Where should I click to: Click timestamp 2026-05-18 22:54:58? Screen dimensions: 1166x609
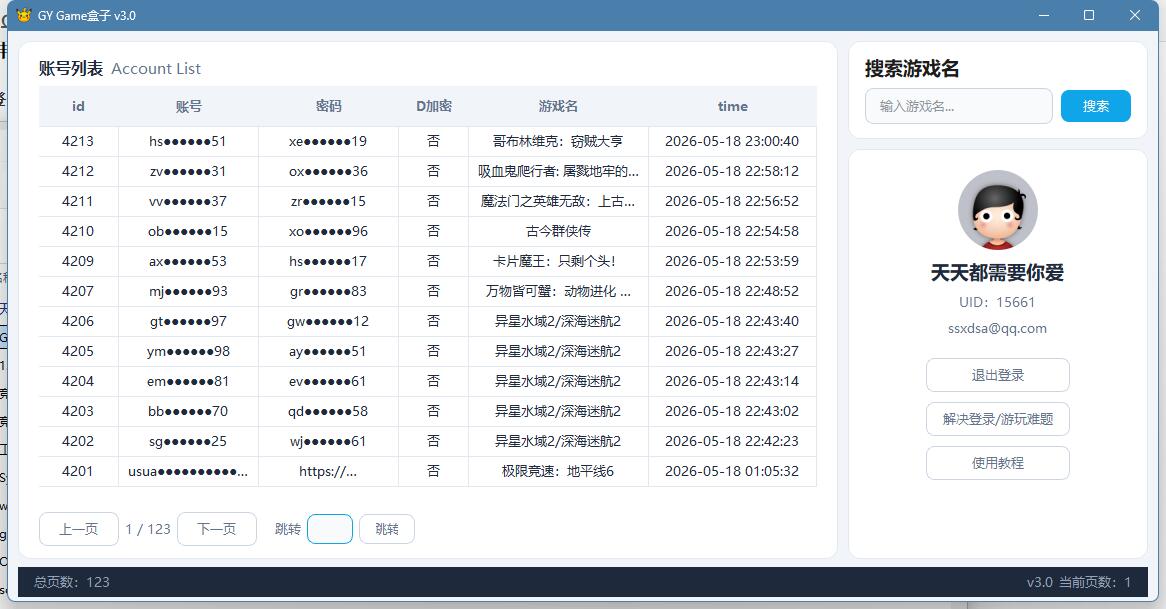point(732,231)
